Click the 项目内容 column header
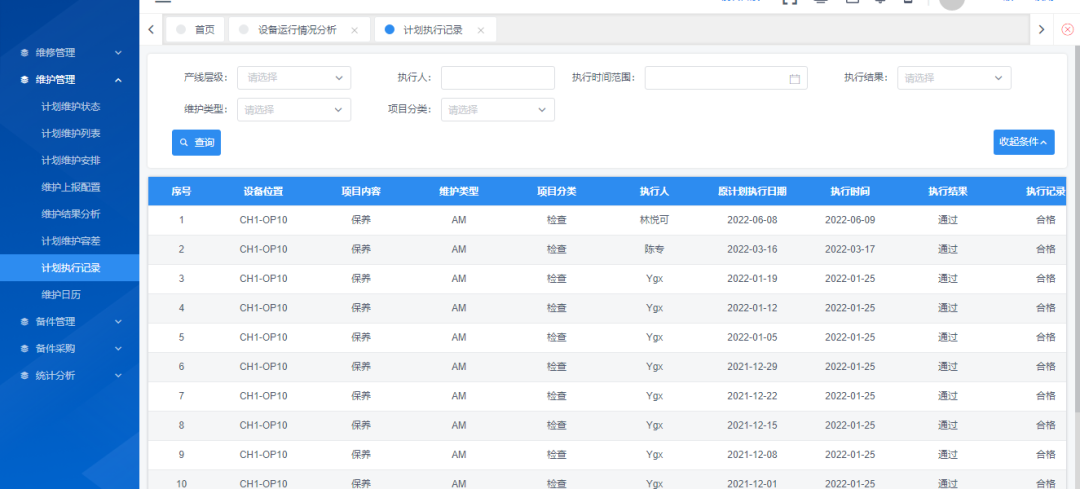This screenshot has height=489, width=1080. pyautogui.click(x=361, y=191)
